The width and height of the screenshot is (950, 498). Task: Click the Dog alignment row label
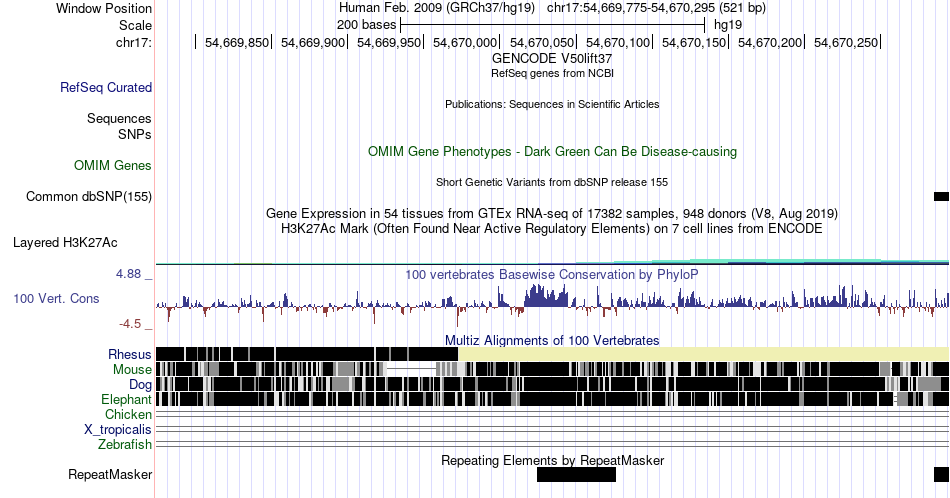140,385
